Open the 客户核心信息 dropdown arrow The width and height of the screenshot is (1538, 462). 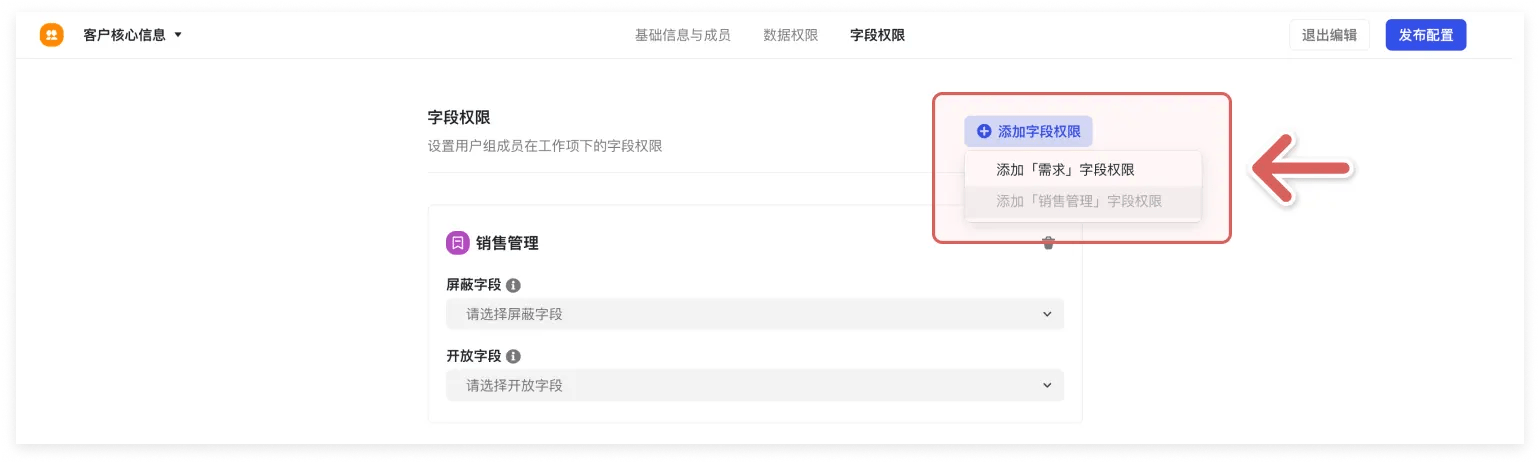pos(178,35)
